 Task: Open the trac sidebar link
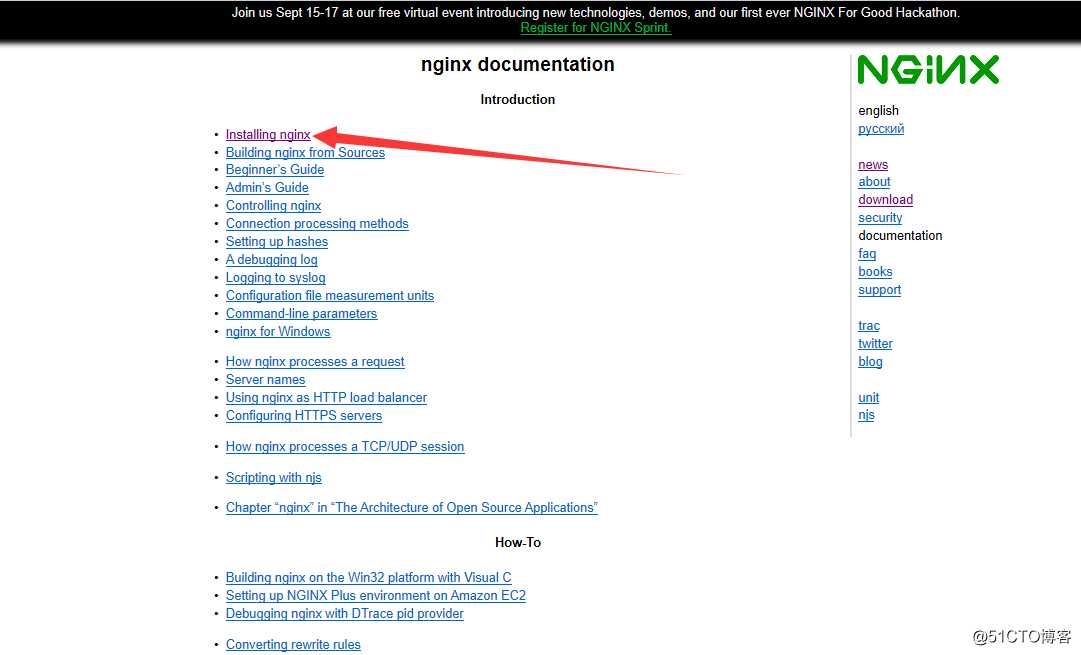[869, 325]
